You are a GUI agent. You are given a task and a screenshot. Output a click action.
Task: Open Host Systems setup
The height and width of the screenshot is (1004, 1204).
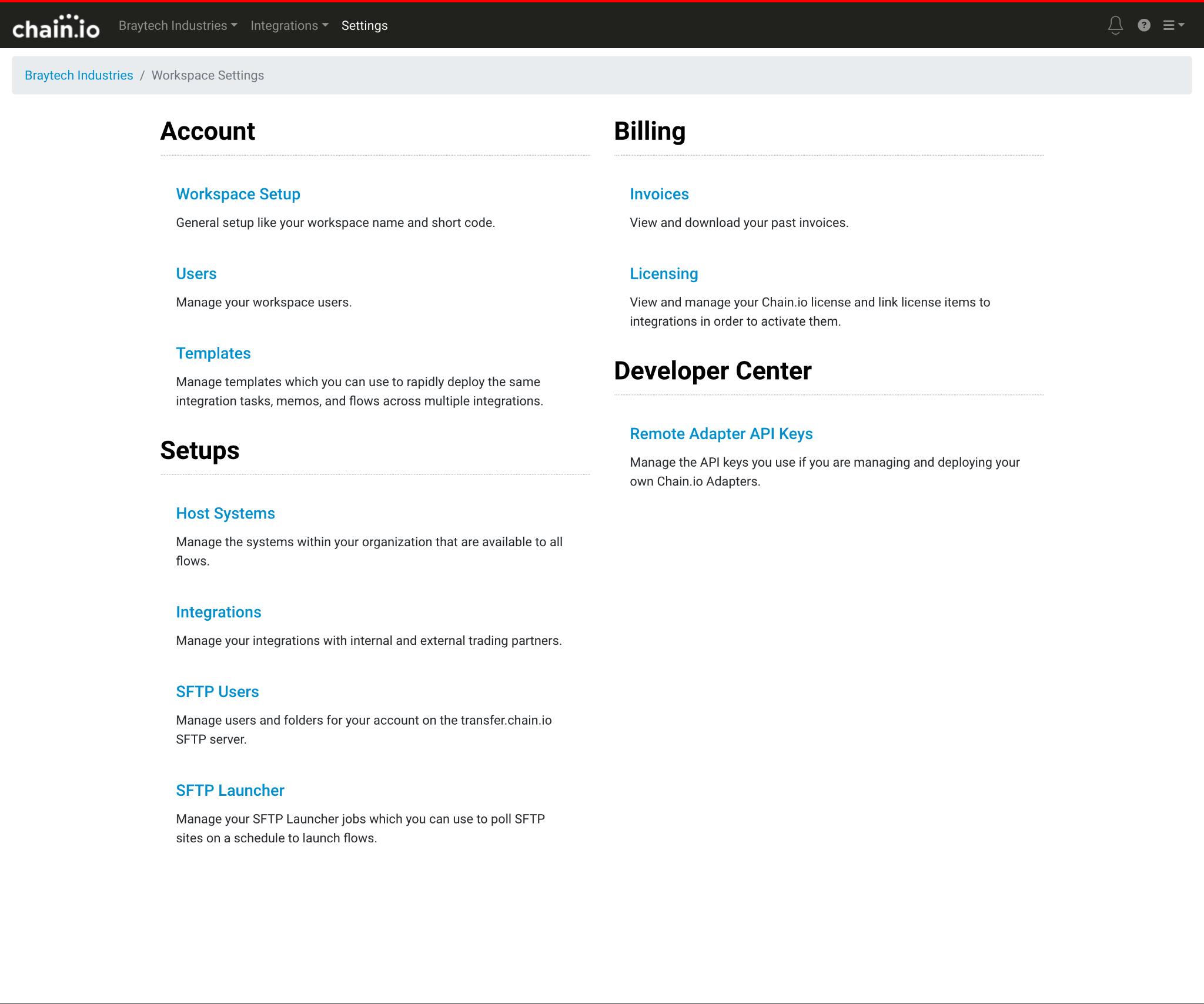tap(226, 513)
